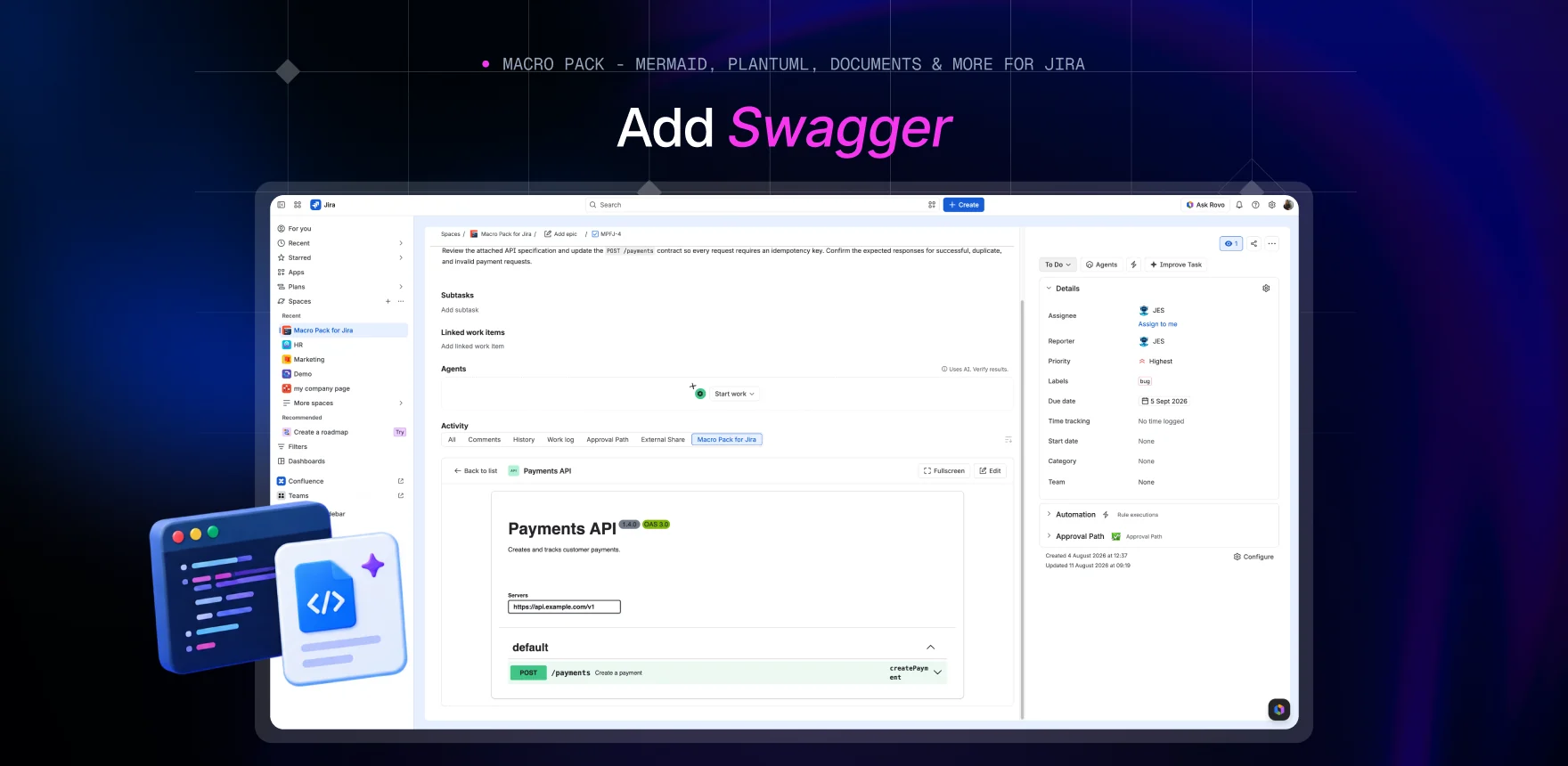Click Back to list

pyautogui.click(x=476, y=471)
